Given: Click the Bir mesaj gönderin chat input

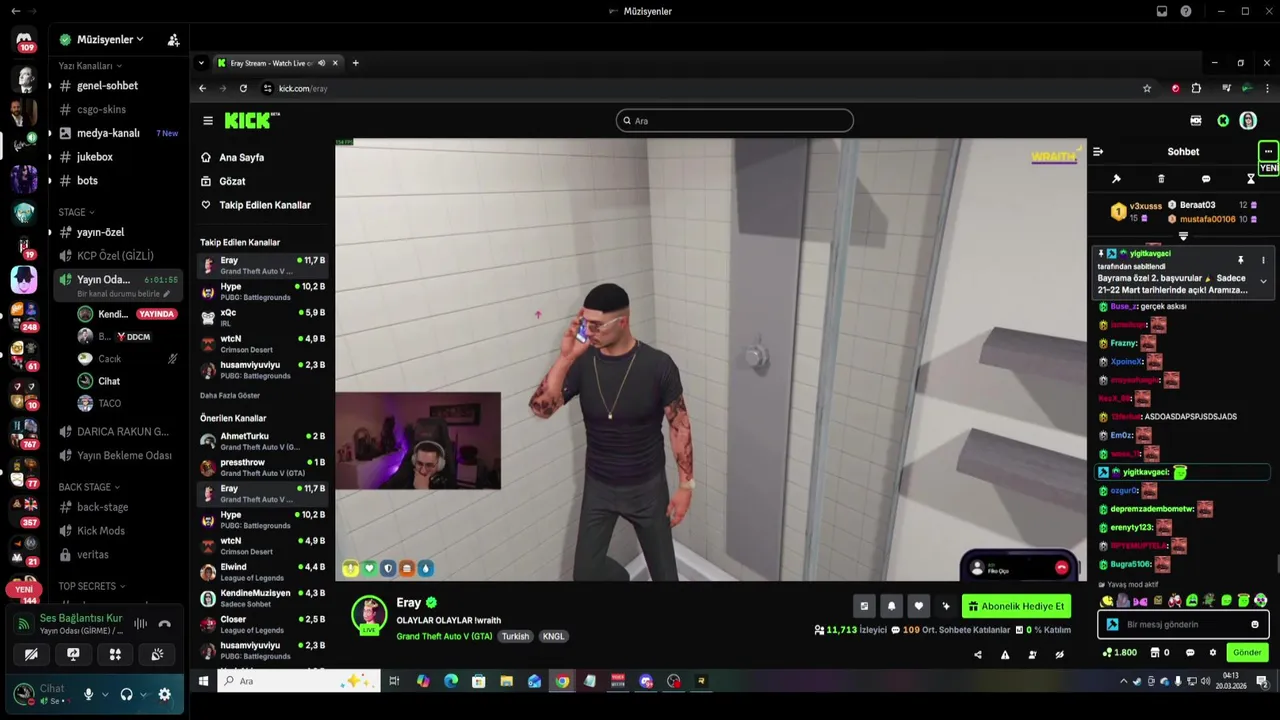Looking at the screenshot, I should pyautogui.click(x=1183, y=625).
